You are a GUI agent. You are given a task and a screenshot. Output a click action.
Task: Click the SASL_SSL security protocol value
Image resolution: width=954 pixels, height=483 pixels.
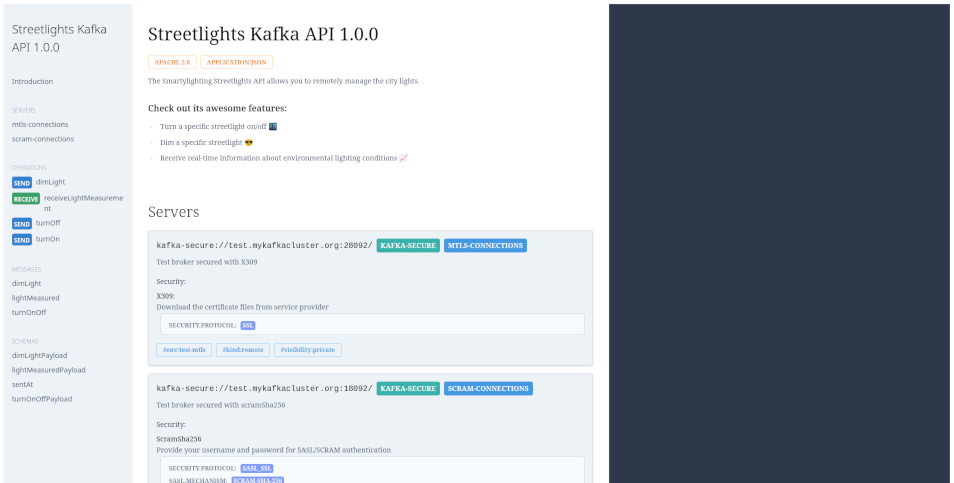(257, 468)
